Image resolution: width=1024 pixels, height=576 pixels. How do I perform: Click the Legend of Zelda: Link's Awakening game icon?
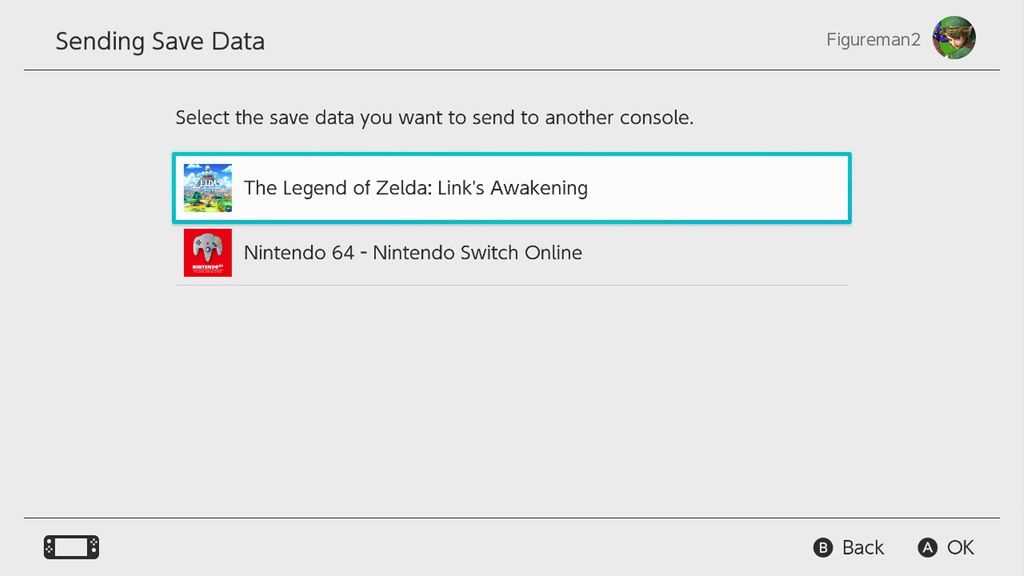tap(209, 187)
